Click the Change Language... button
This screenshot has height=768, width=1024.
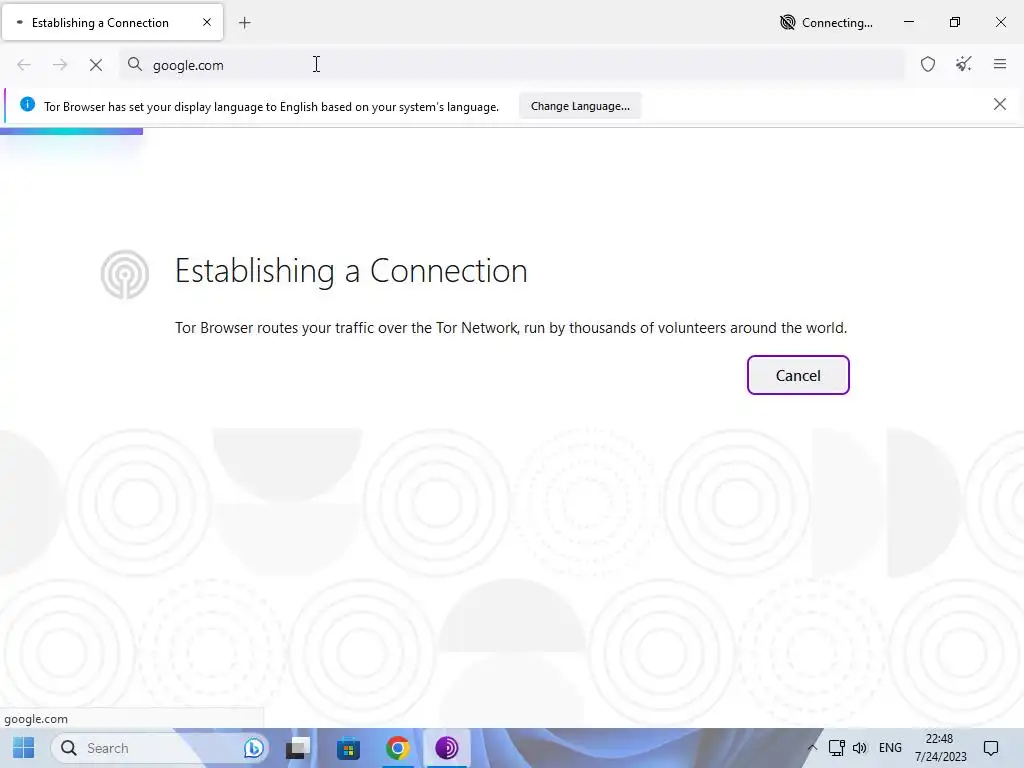point(580,106)
